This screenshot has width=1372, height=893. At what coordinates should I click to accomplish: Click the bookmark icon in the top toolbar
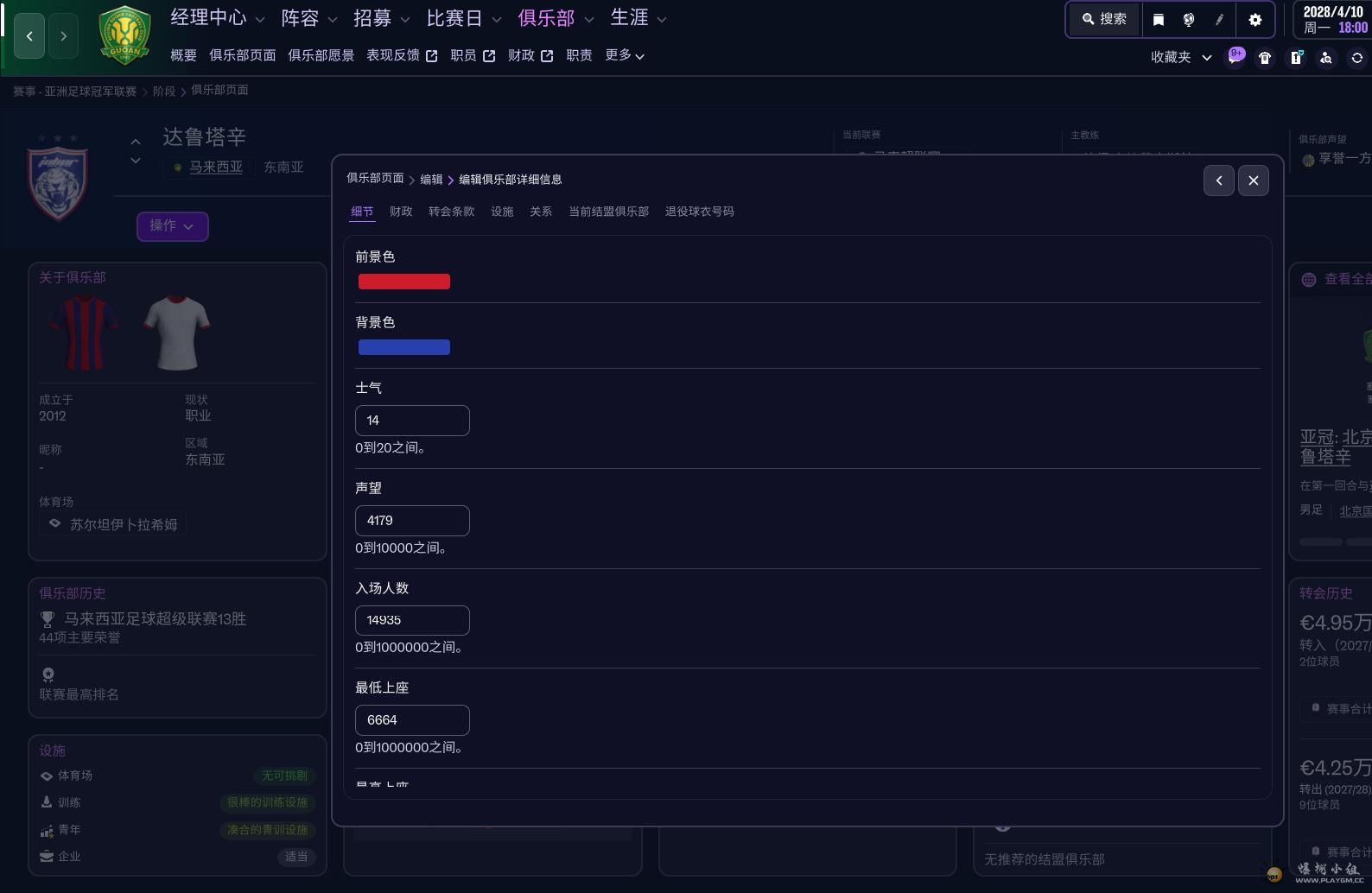(1159, 19)
